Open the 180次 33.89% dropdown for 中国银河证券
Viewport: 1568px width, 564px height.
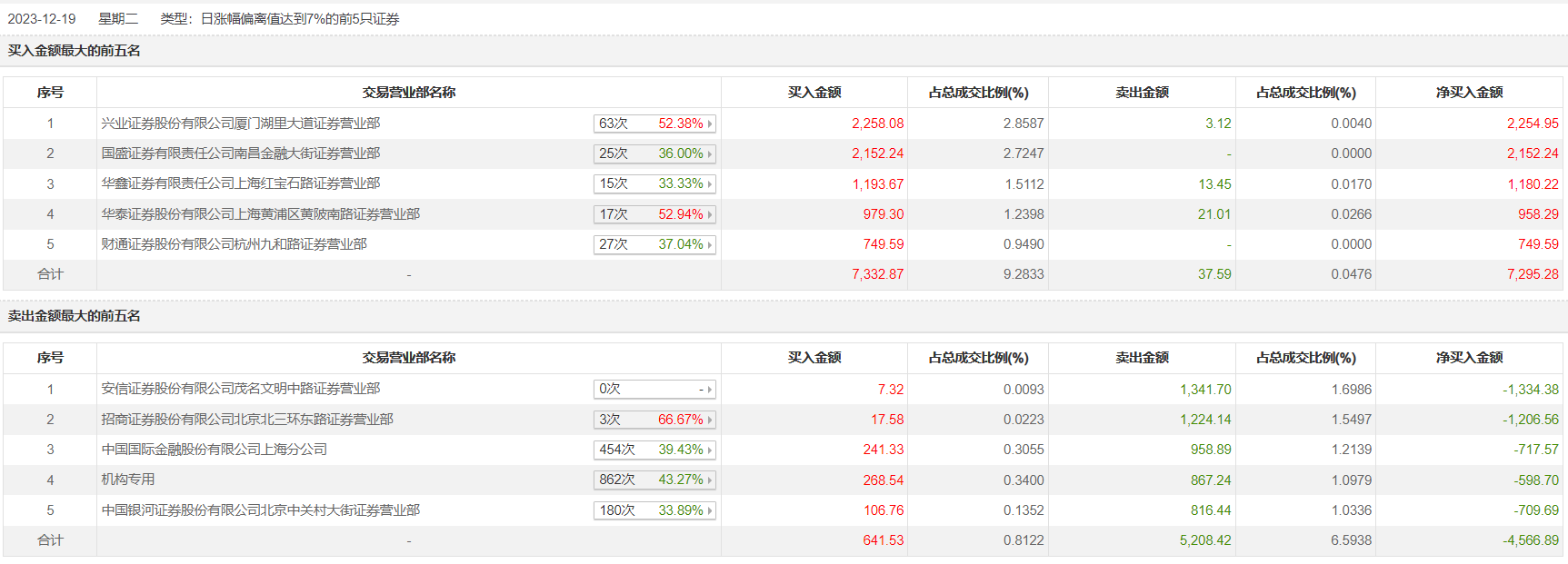click(654, 510)
